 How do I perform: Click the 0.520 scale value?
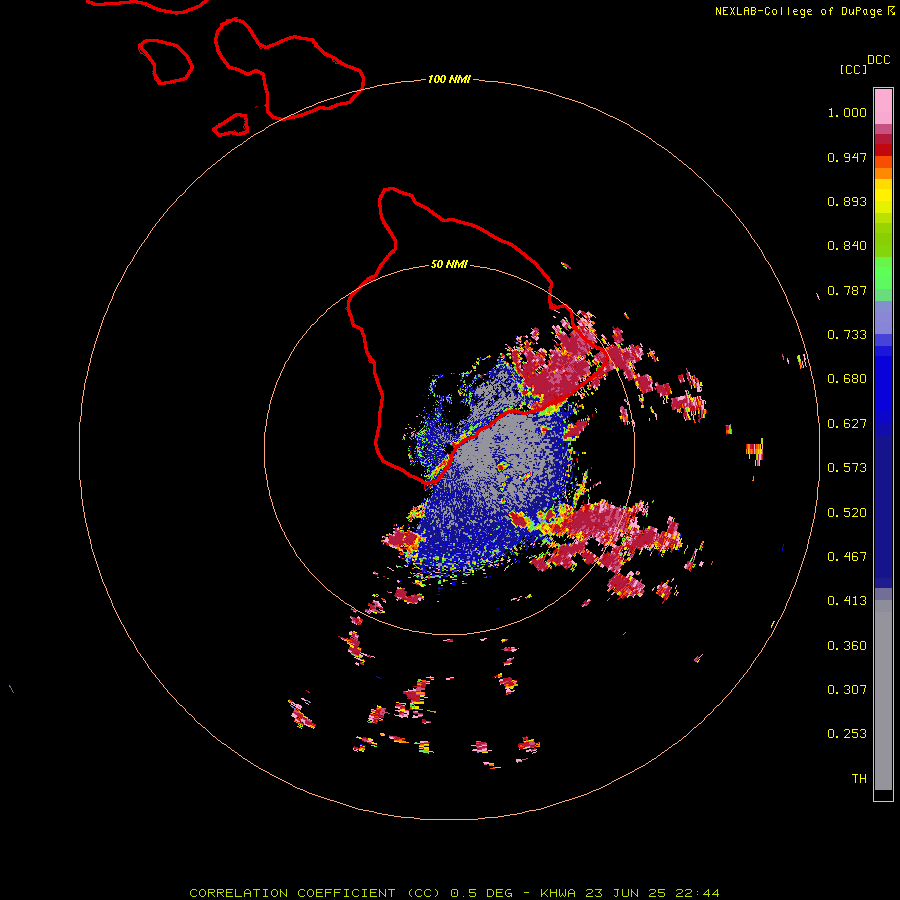[847, 513]
